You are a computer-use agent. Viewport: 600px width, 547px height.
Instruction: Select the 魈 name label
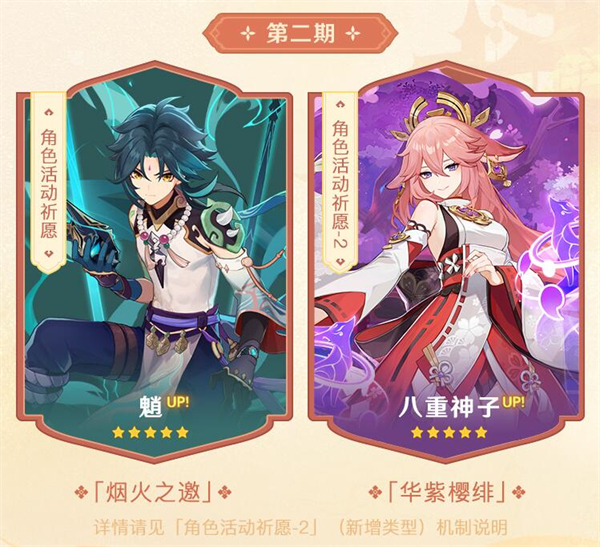click(151, 407)
